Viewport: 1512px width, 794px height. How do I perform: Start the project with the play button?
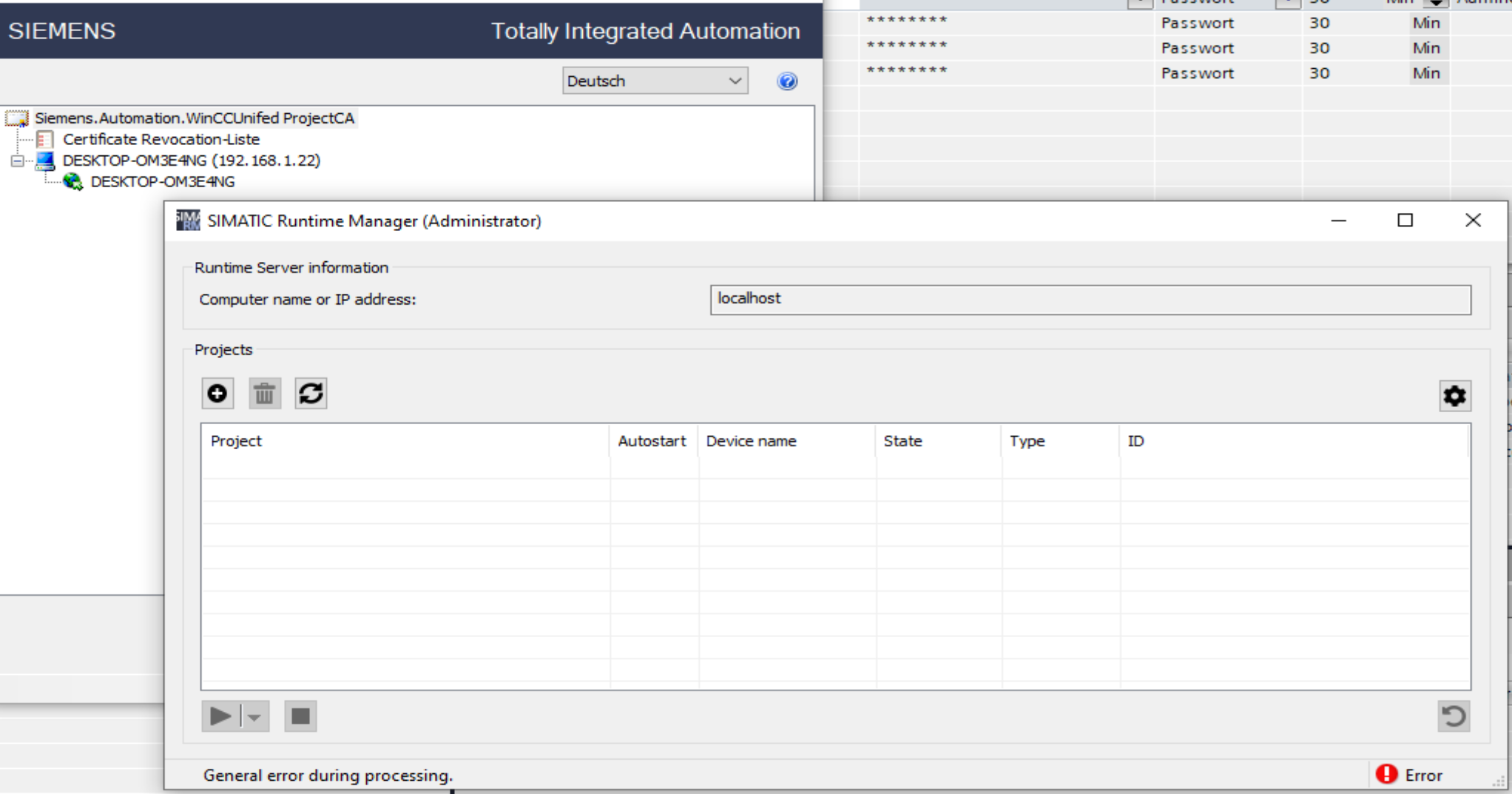[x=220, y=716]
